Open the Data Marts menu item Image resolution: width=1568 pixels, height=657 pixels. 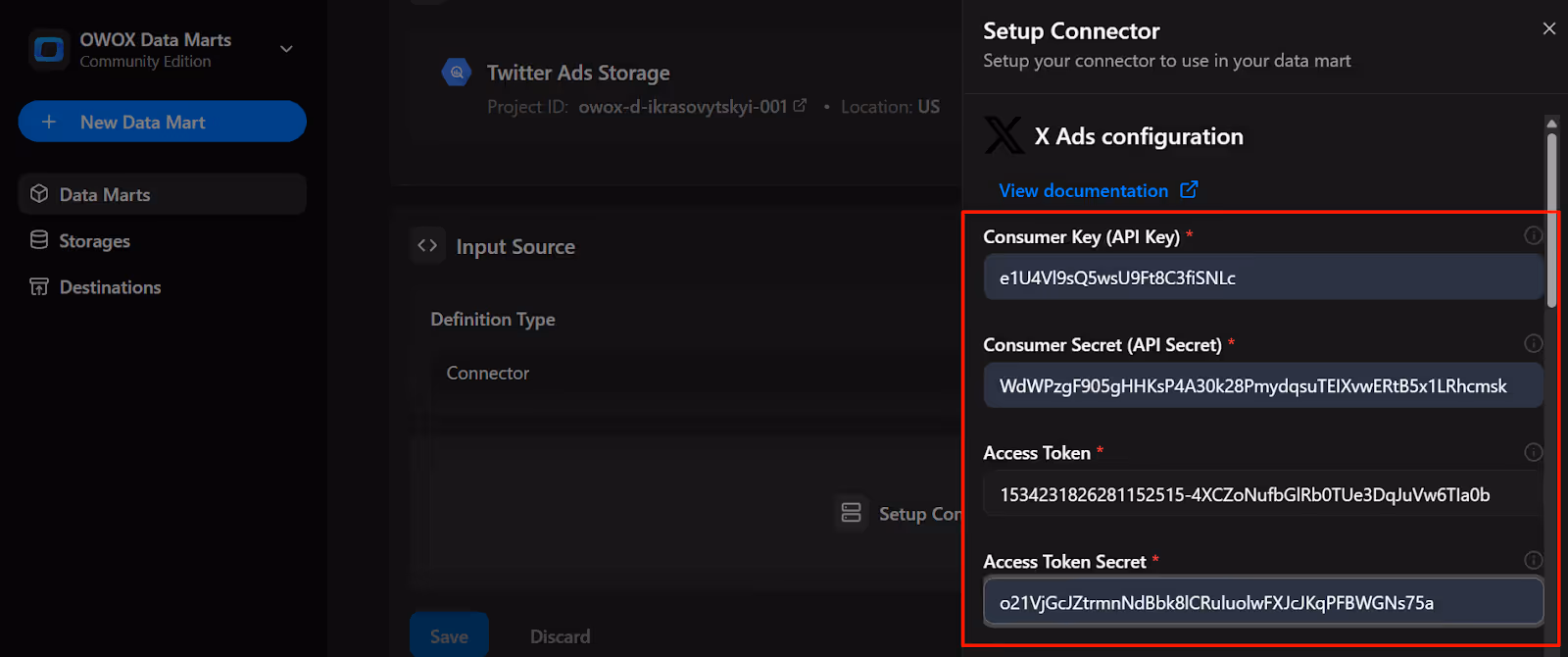coord(162,194)
